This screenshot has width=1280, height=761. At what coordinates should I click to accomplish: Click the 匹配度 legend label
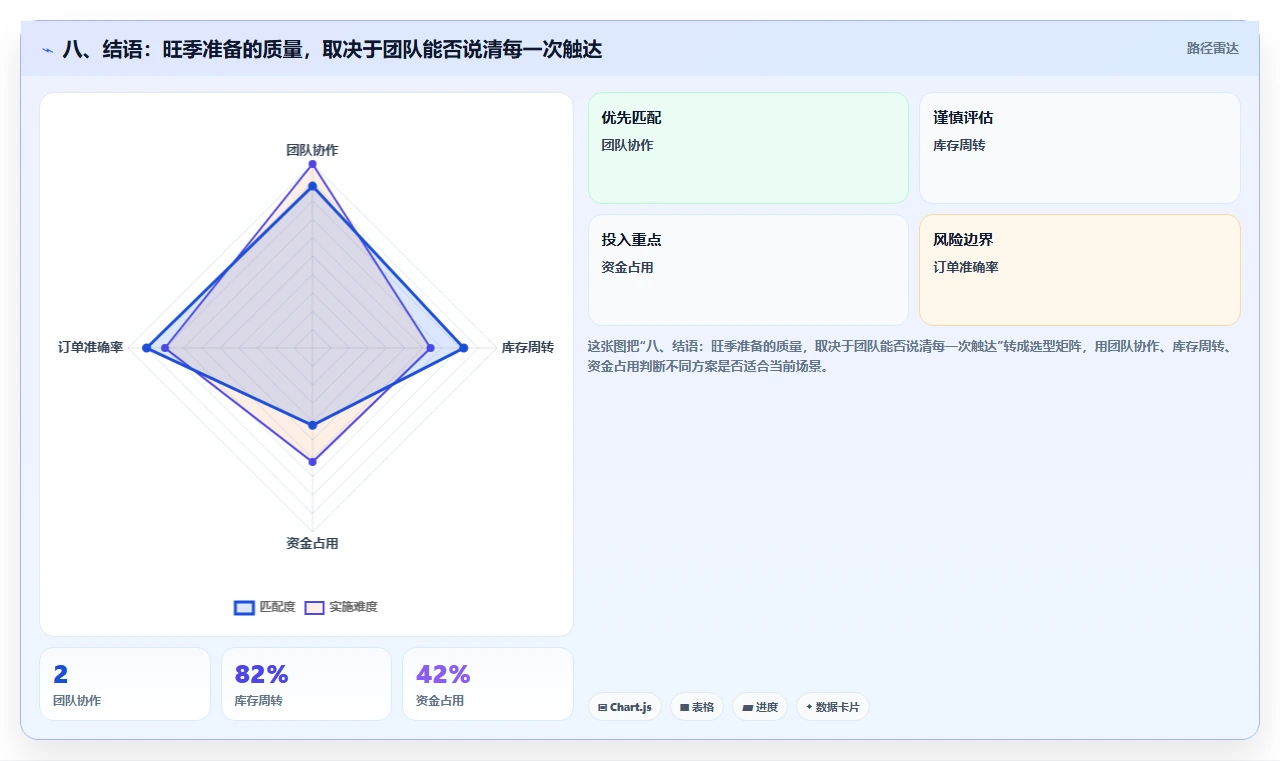tap(277, 607)
